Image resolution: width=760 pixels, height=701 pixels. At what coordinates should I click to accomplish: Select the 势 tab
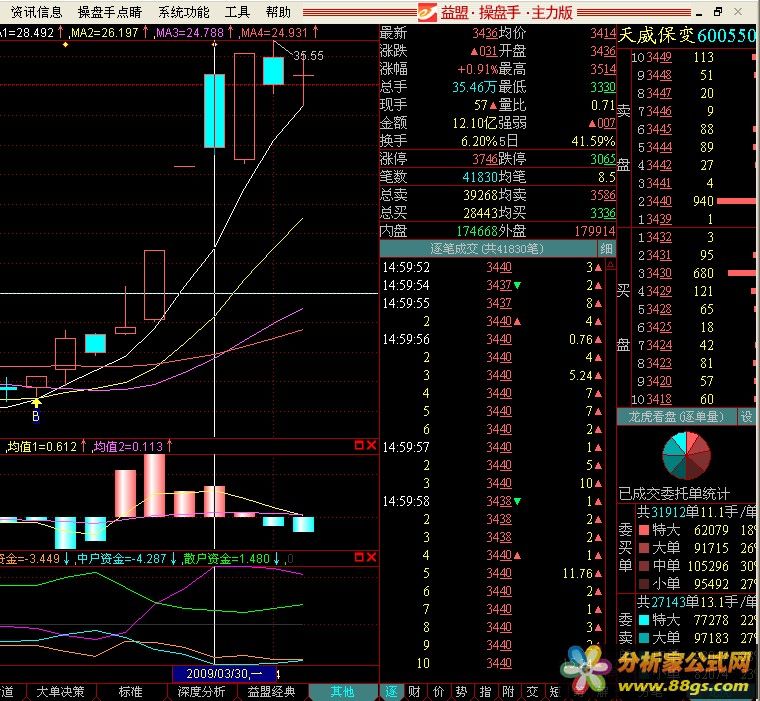(461, 691)
